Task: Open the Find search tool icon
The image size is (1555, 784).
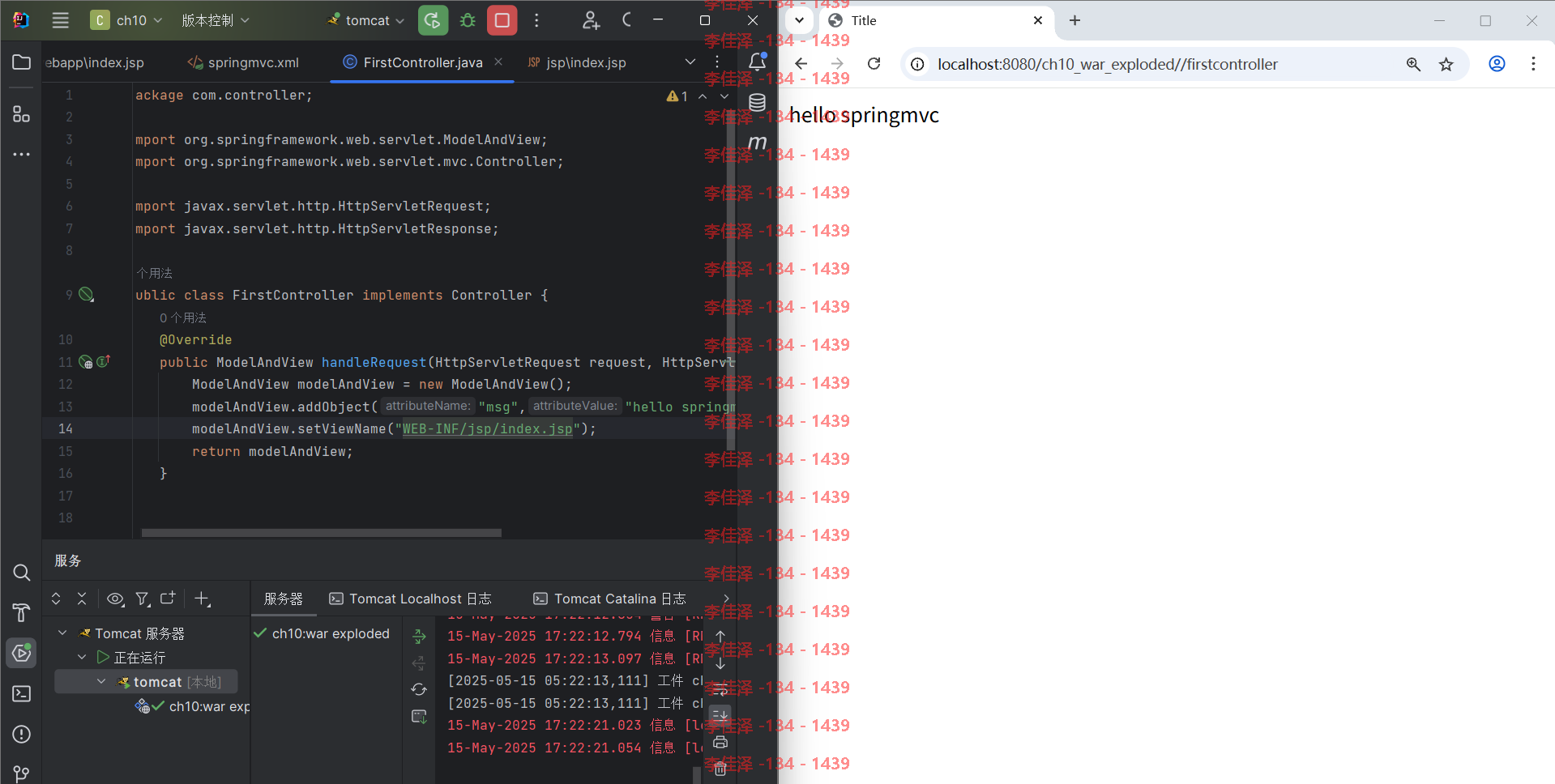Action: pos(22,573)
